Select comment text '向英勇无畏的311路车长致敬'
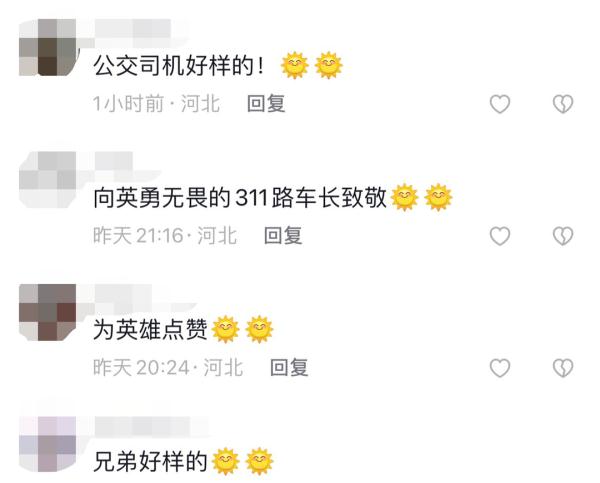Image resolution: width=600 pixels, height=483 pixels. pyautogui.click(x=240, y=197)
